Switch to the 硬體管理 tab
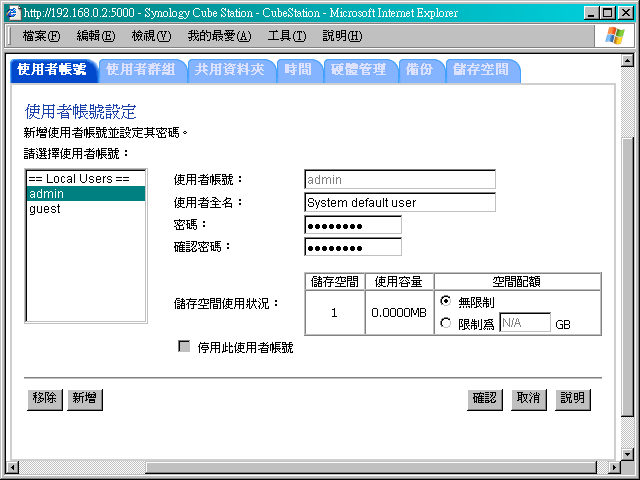 tap(360, 71)
